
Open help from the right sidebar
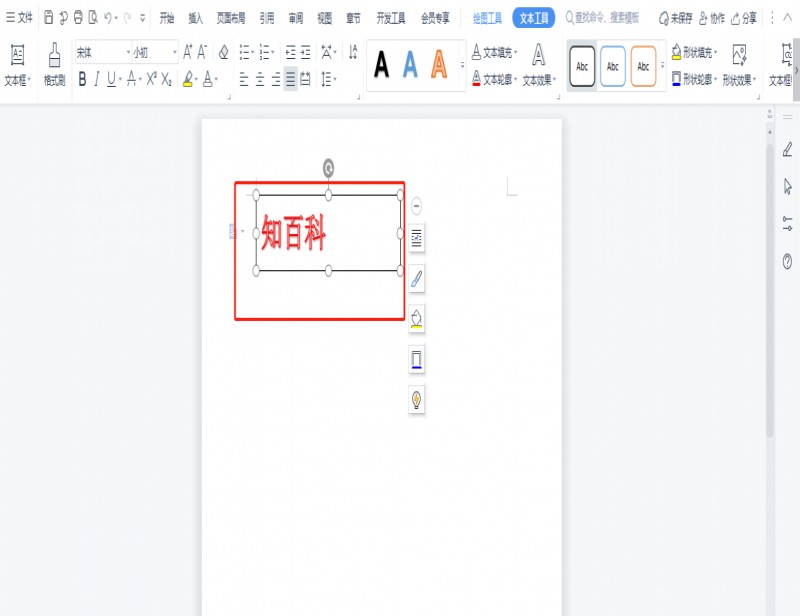pyautogui.click(x=787, y=261)
